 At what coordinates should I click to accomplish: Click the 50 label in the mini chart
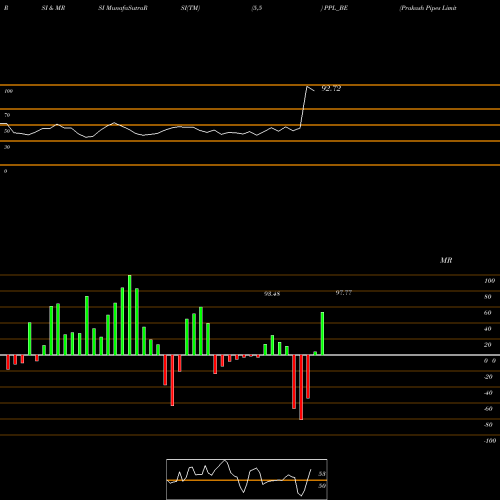pos(322,486)
